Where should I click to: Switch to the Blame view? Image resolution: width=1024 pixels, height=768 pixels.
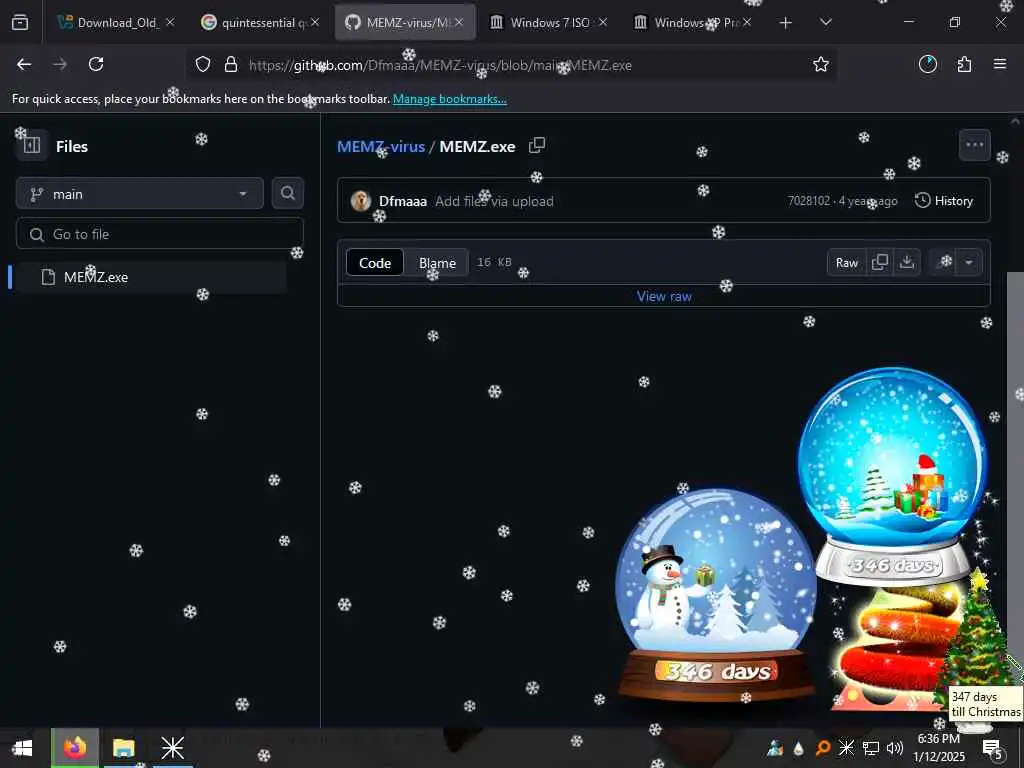click(437, 263)
